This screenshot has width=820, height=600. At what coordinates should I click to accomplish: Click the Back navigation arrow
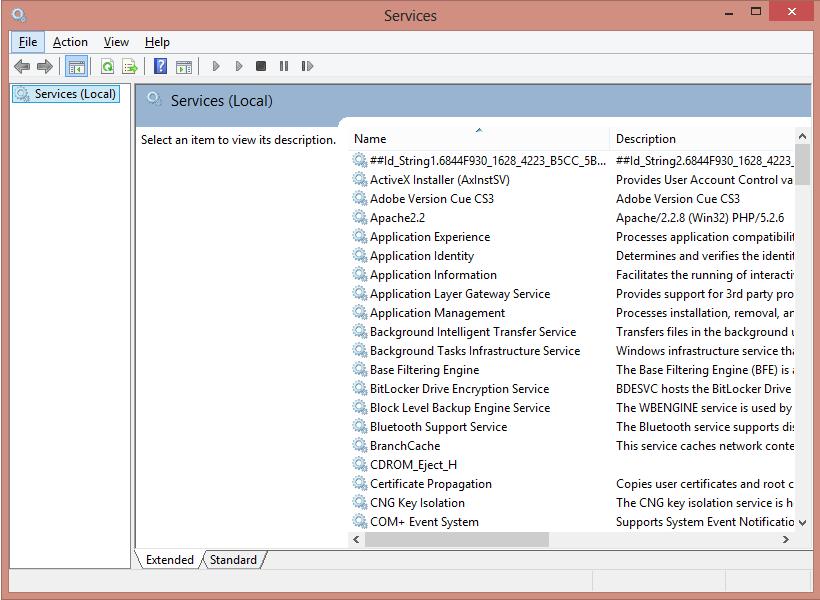(22, 66)
